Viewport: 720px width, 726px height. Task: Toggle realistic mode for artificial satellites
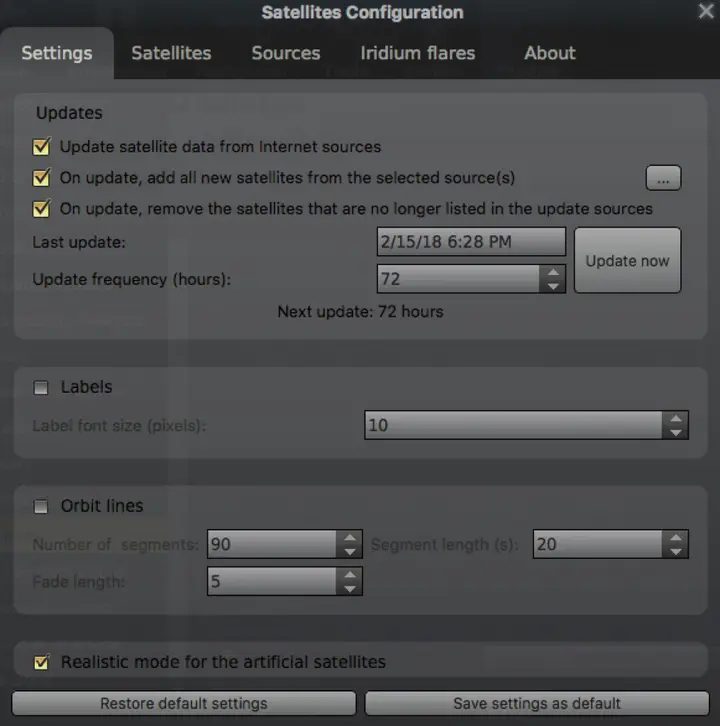point(41,662)
